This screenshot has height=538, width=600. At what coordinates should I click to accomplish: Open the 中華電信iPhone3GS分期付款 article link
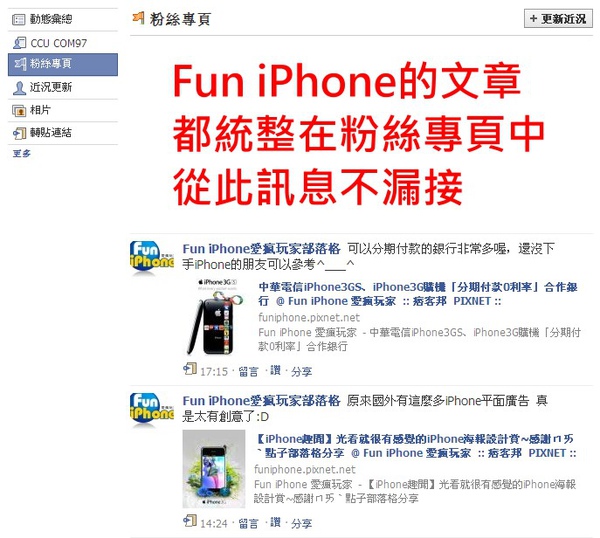[418, 294]
